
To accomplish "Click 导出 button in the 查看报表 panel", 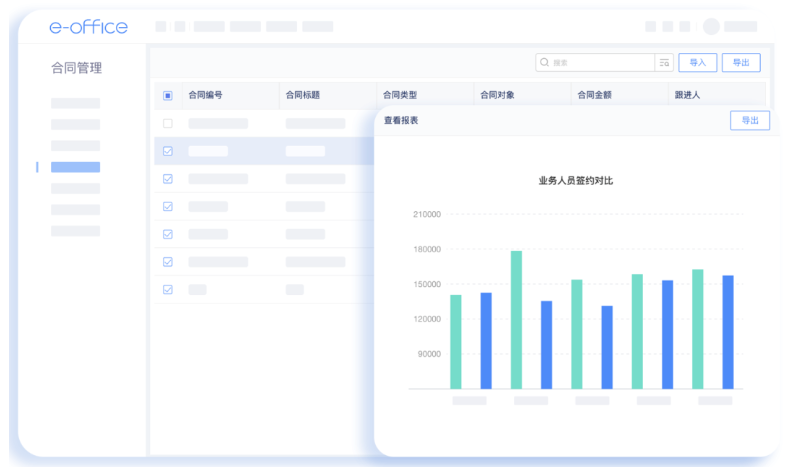I will point(749,120).
